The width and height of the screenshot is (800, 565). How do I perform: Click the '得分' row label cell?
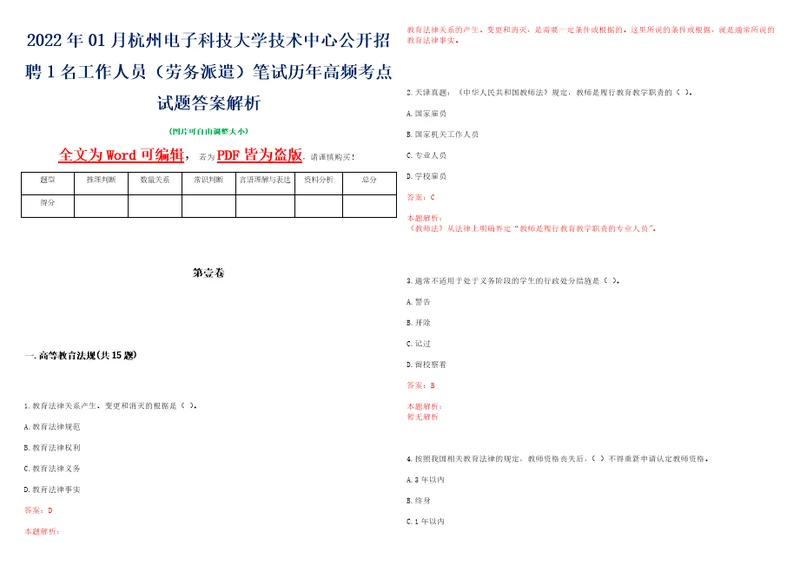point(47,206)
